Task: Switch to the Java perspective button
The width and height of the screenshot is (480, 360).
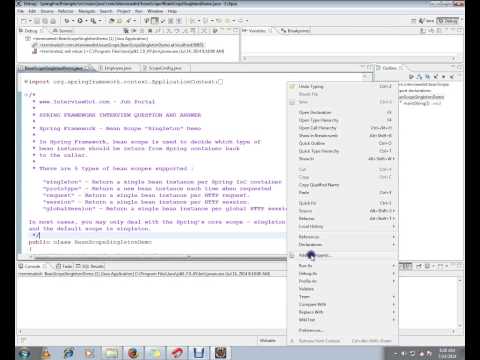Action: (x=426, y=21)
